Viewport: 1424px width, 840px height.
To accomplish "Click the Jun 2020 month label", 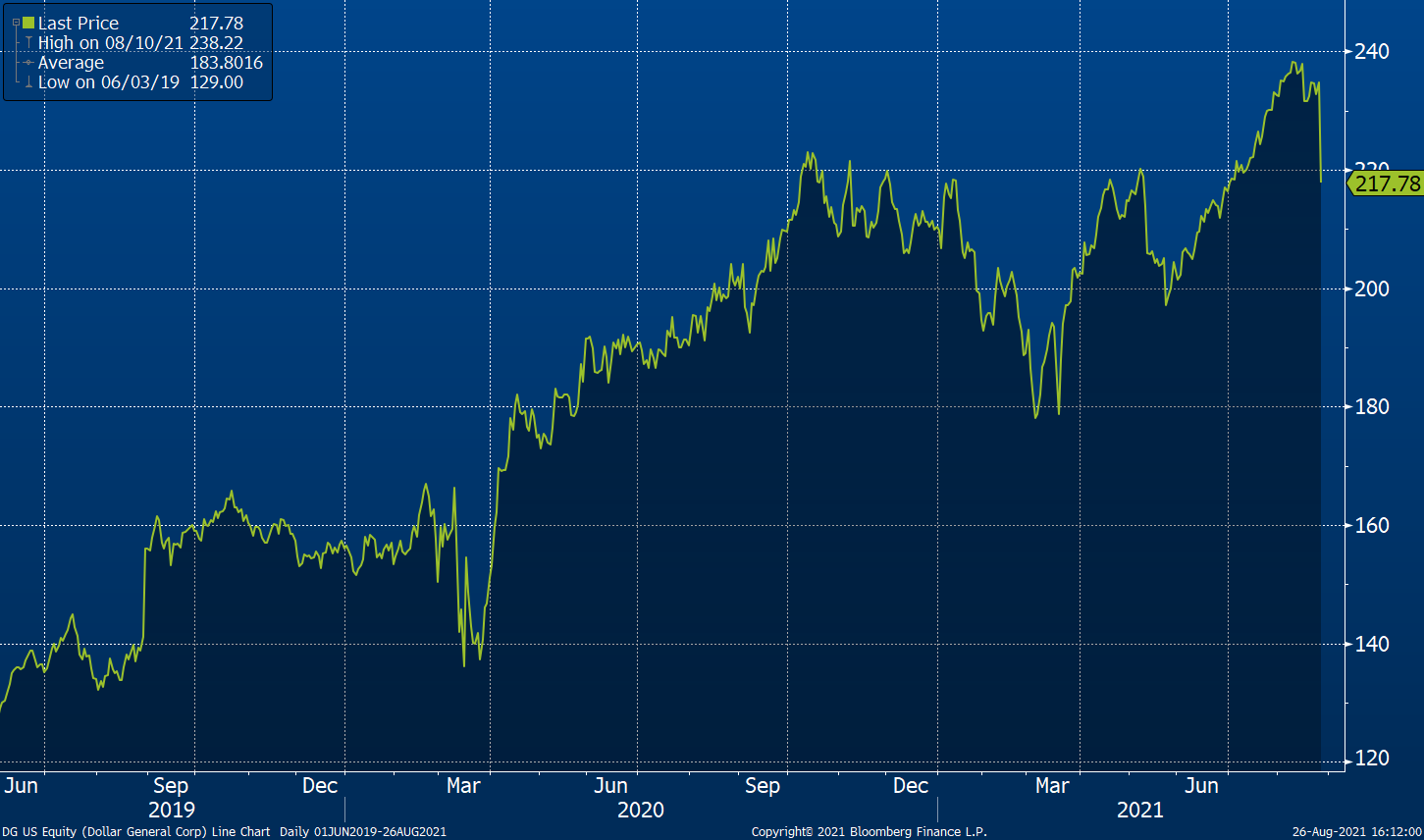I will pos(611,785).
